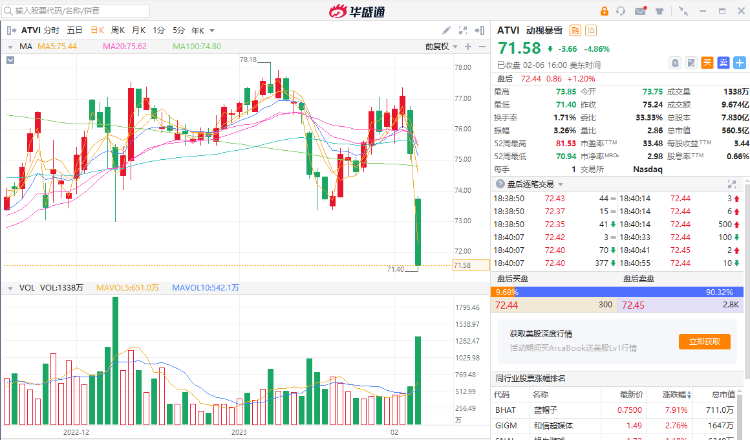Click the headset customer service icon

point(620,11)
